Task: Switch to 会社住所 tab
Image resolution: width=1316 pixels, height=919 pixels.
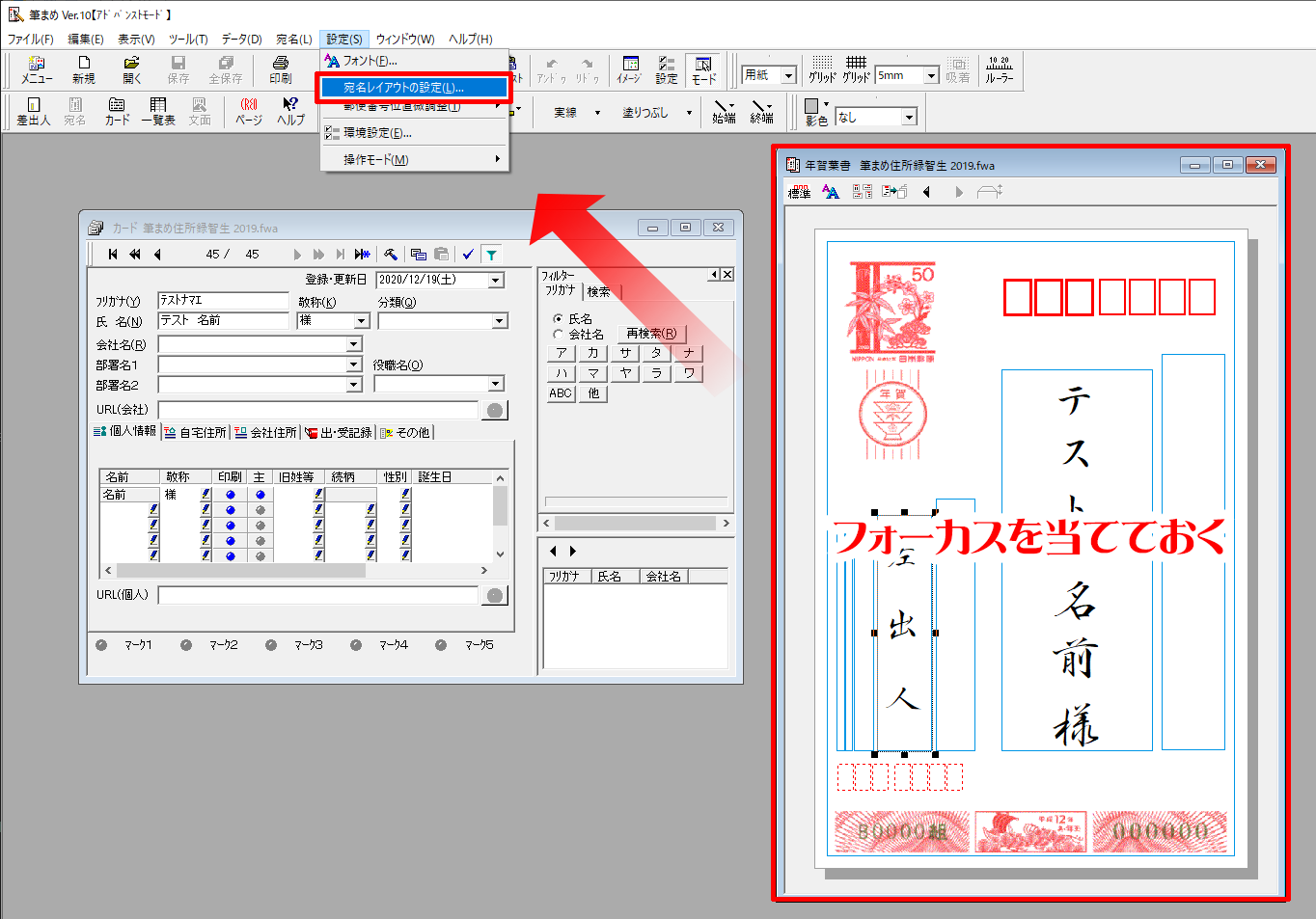Action: 266,432
